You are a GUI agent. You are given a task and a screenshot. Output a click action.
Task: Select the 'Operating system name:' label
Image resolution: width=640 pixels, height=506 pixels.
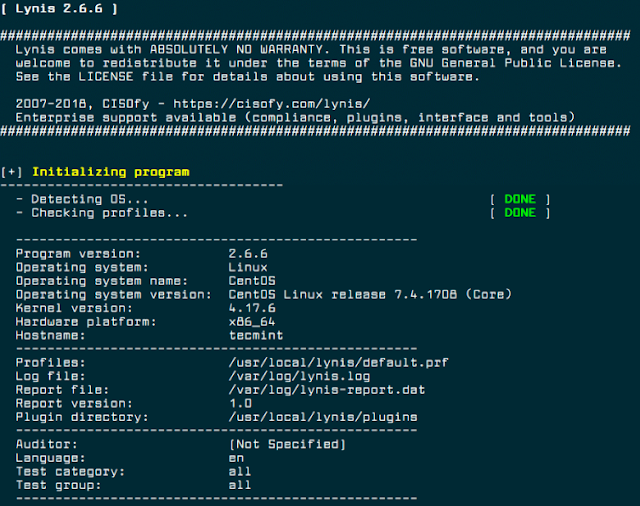[x=102, y=281]
